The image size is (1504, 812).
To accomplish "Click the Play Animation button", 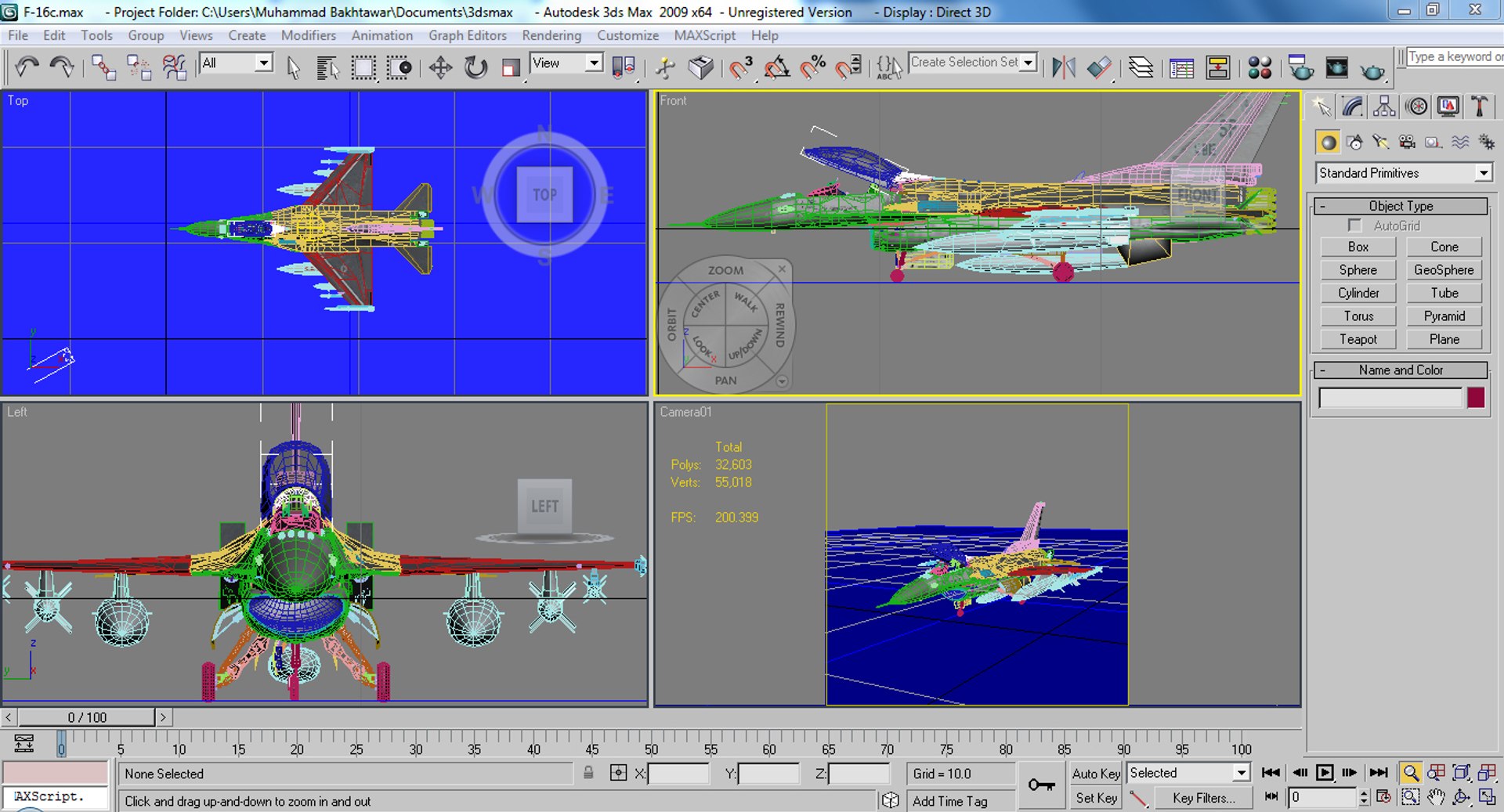I will [x=1325, y=773].
